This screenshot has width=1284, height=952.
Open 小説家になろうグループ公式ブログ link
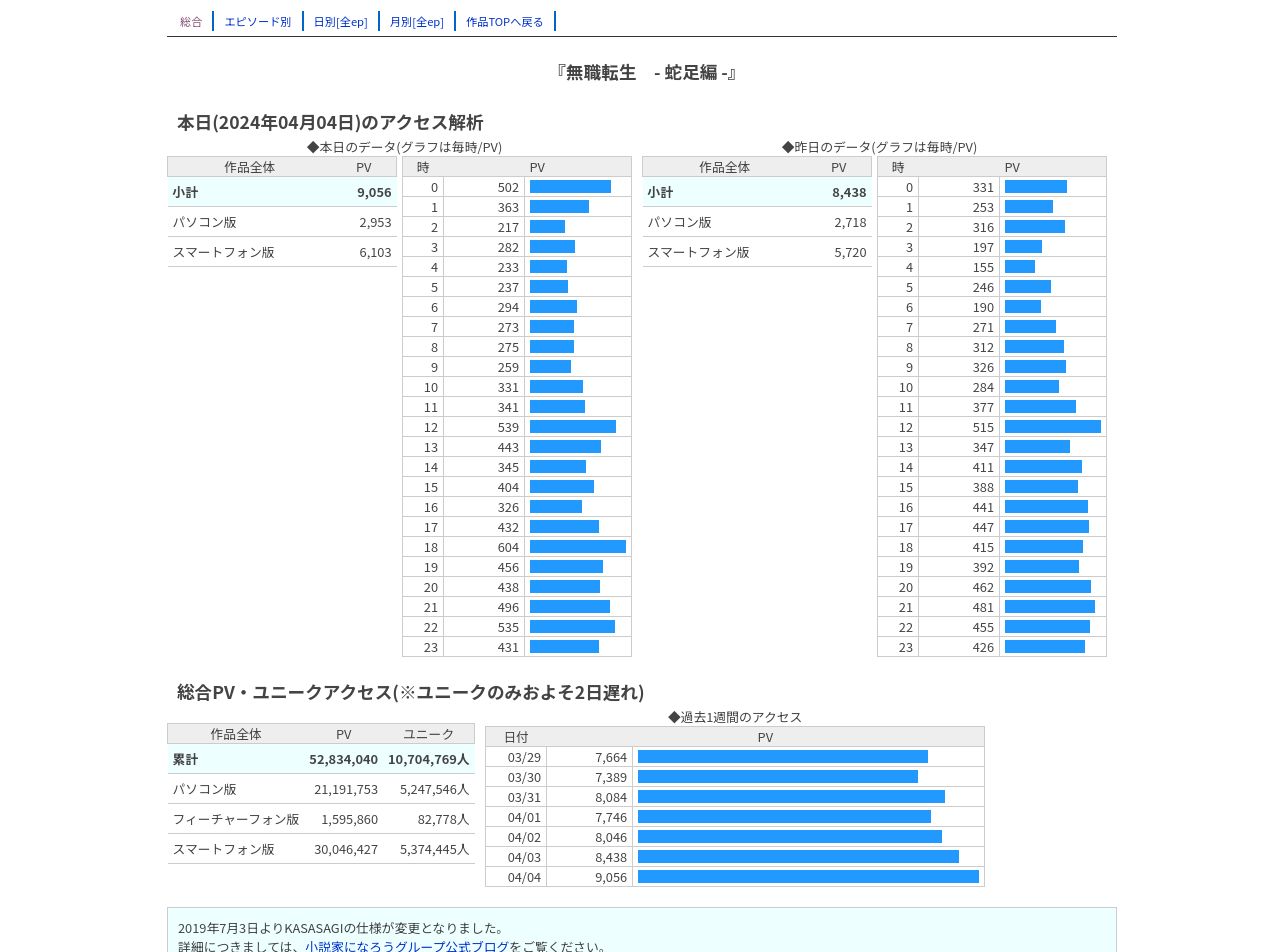[x=407, y=946]
